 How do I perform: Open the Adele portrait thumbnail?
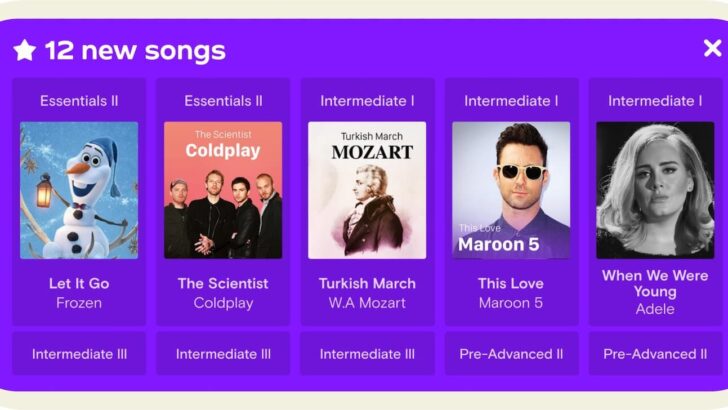(x=655, y=190)
